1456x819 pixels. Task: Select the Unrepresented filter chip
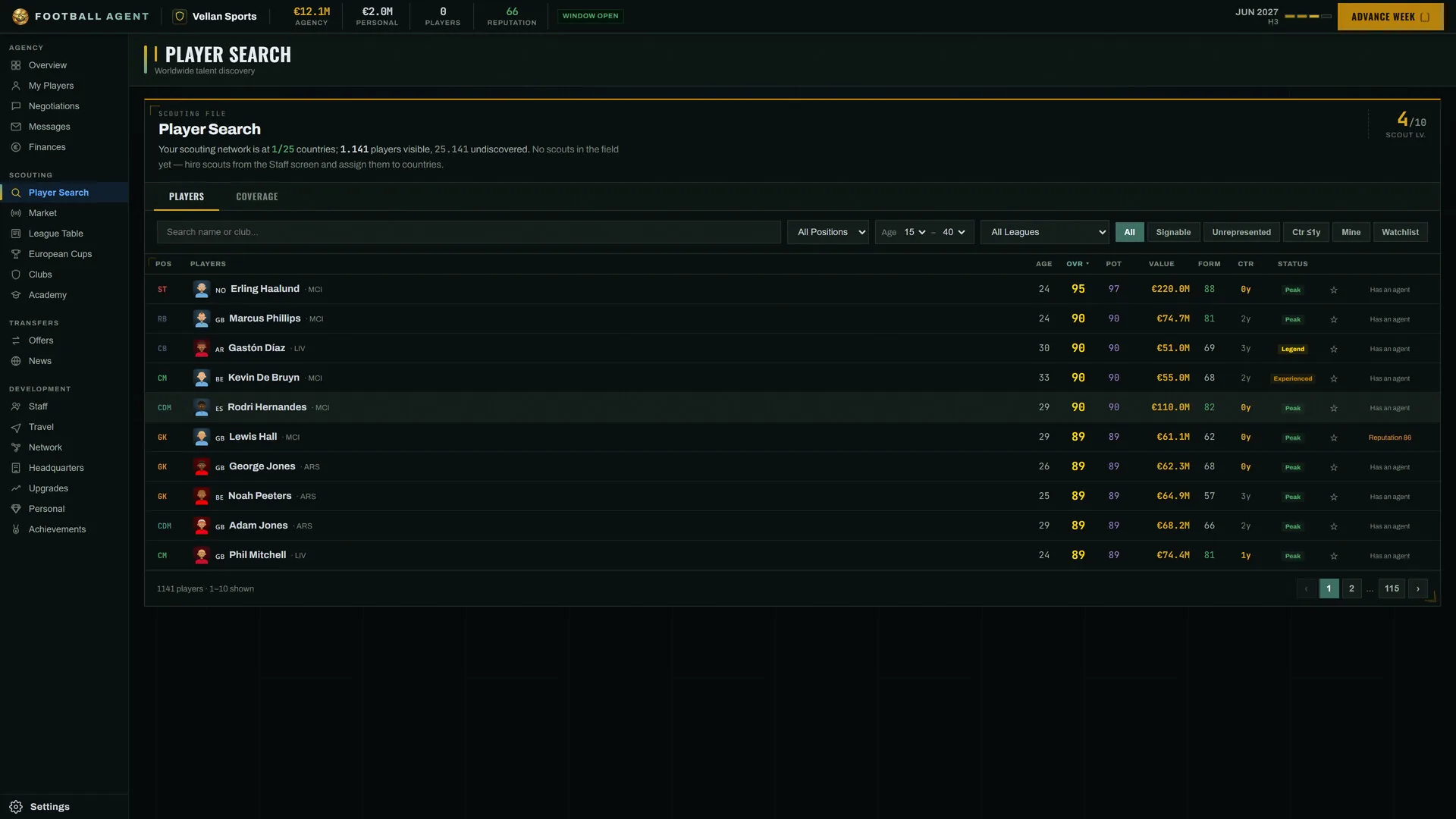pos(1241,232)
